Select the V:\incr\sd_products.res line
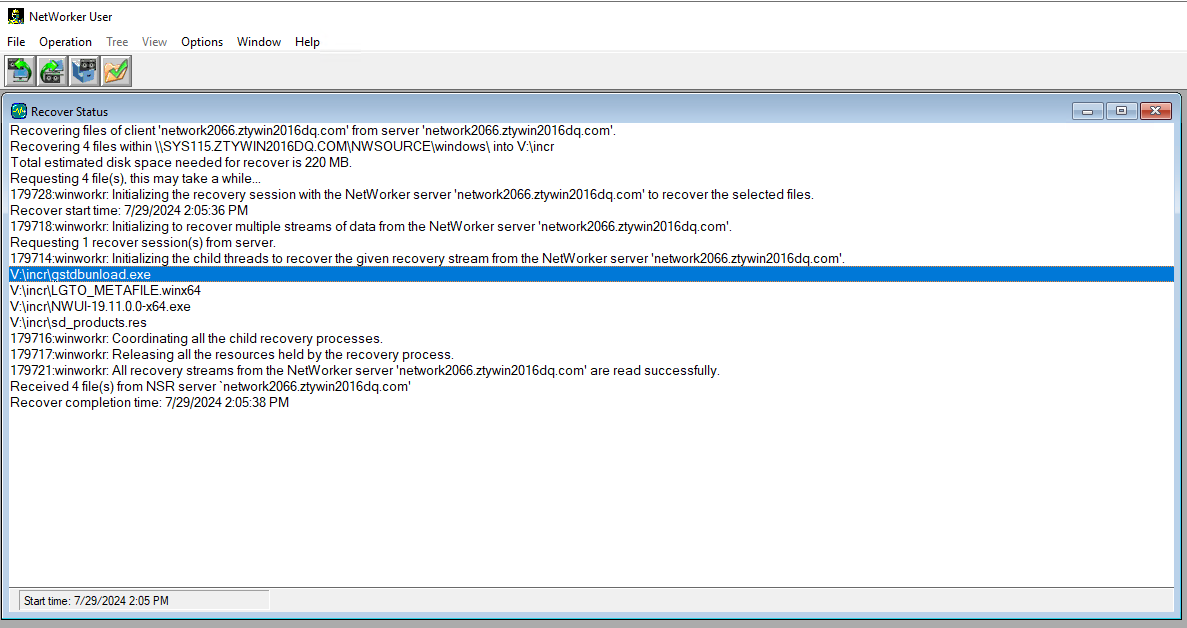The width and height of the screenshot is (1187, 628). tap(78, 322)
